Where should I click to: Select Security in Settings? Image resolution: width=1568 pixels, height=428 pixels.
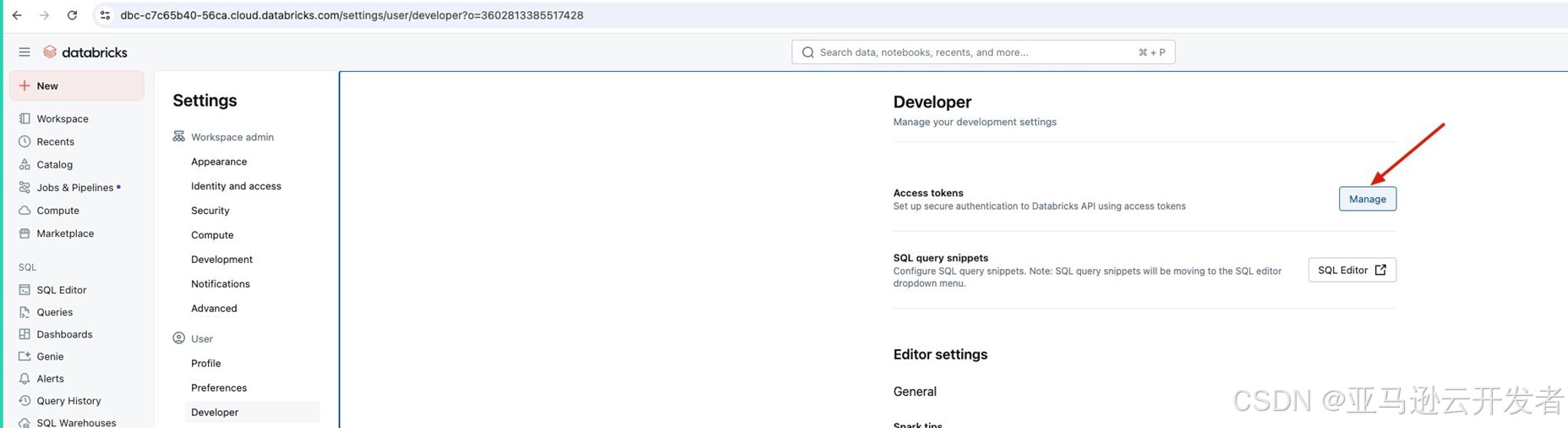[210, 211]
